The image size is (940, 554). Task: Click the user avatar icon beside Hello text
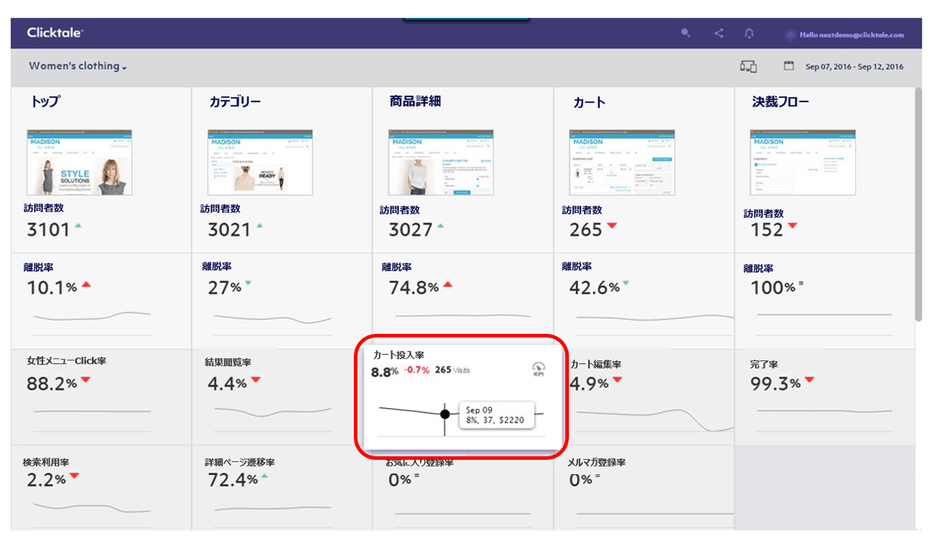[790, 34]
